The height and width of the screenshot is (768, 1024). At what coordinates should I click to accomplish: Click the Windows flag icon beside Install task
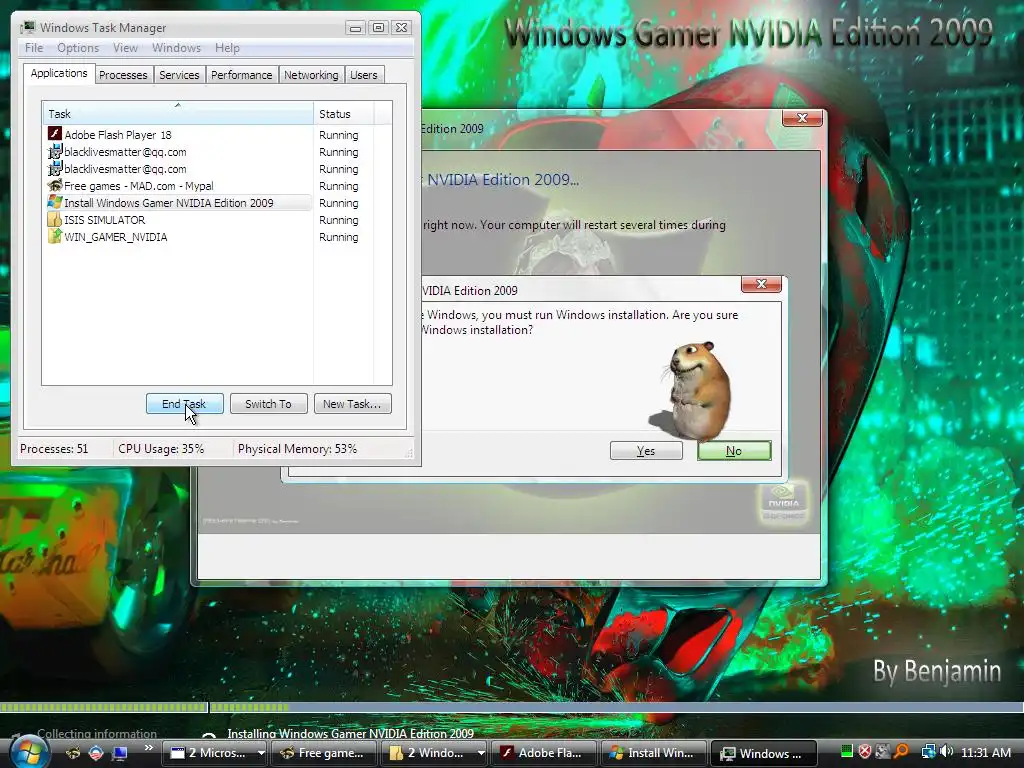click(55, 202)
